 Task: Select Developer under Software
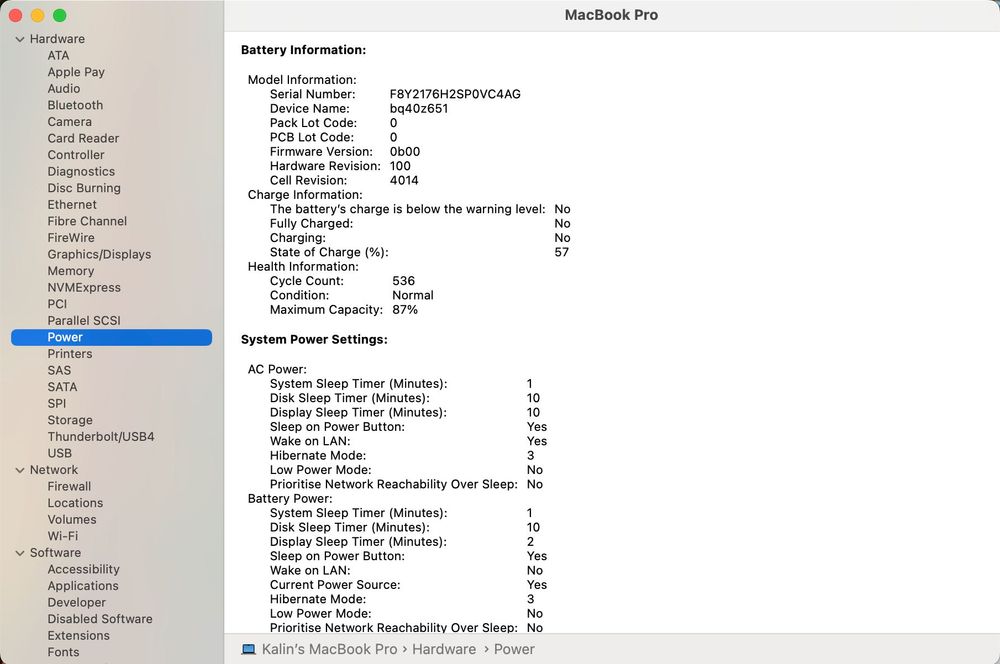coord(77,603)
